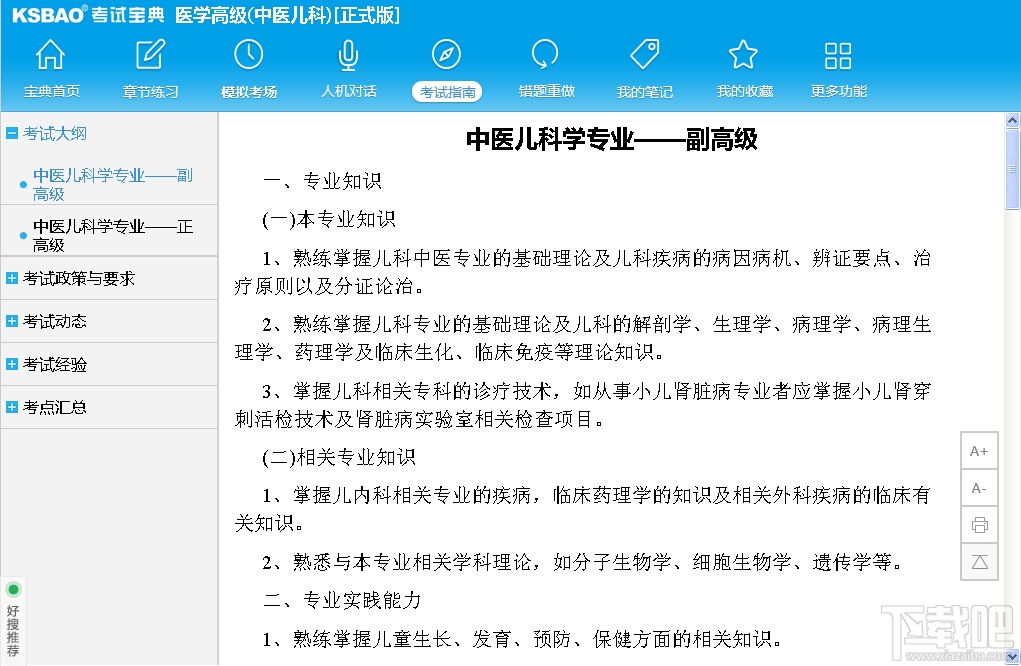Viewport: 1021px width, 666px height.
Task: Open 我的笔记 tag icon
Action: coord(645,55)
